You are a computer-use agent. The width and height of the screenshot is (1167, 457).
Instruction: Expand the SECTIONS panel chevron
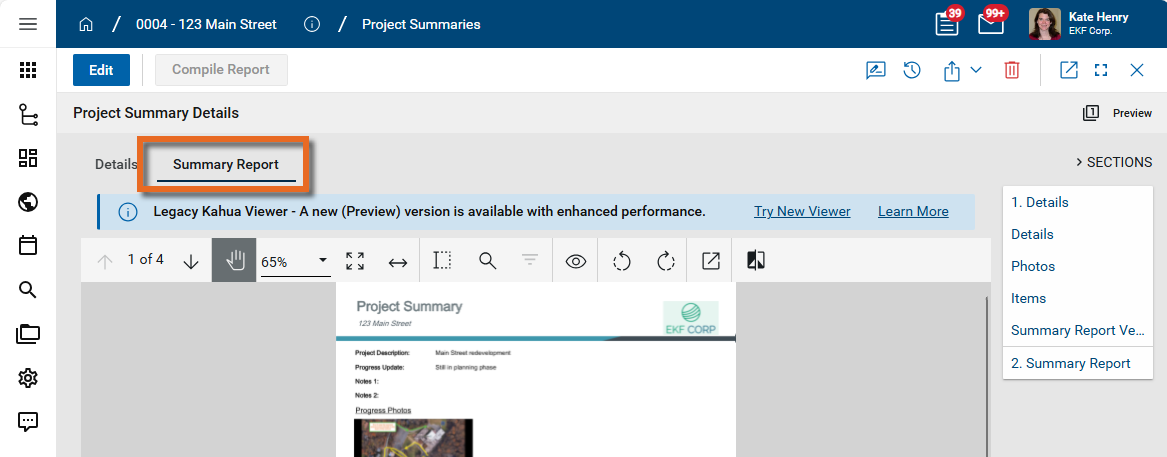point(1080,162)
